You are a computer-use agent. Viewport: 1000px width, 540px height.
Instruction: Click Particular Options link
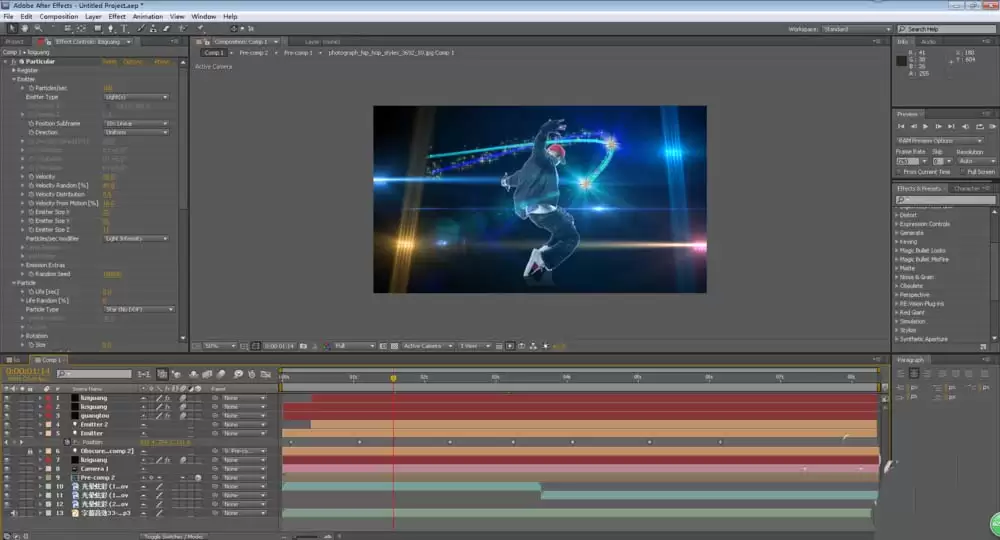133,62
